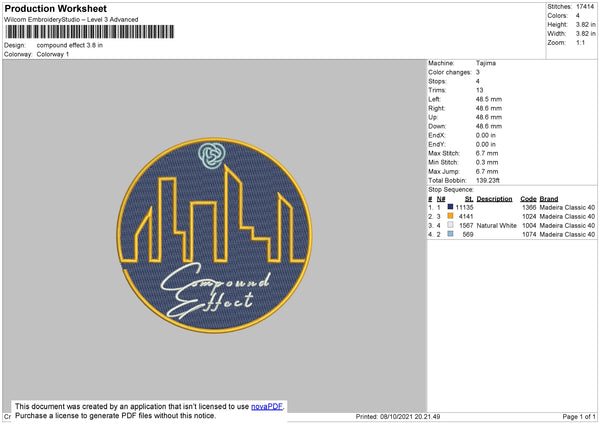Select EndX value 0.00 in
600x424 pixels.
[x=486, y=135]
